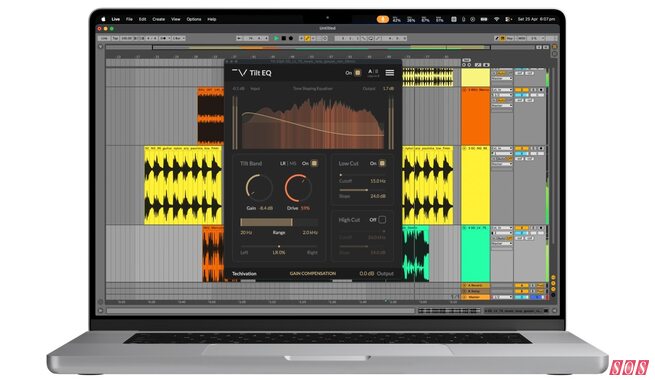655x380 pixels.
Task: Click the Stop button in transport bar
Action: (x=284, y=38)
